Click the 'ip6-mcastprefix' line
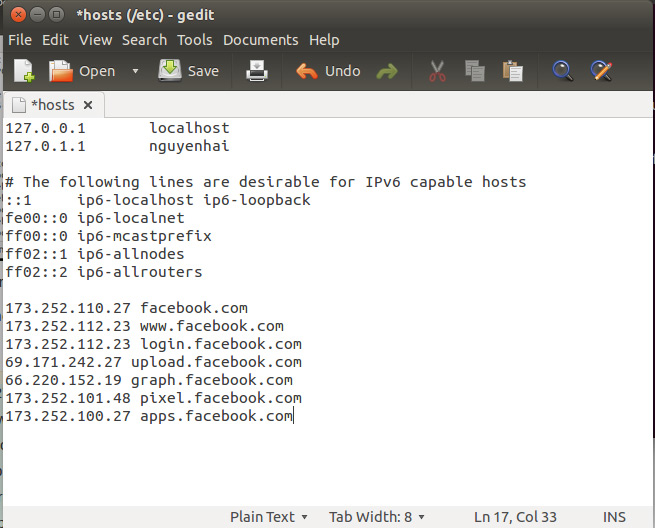Viewport: 655px width, 528px height. pos(109,236)
